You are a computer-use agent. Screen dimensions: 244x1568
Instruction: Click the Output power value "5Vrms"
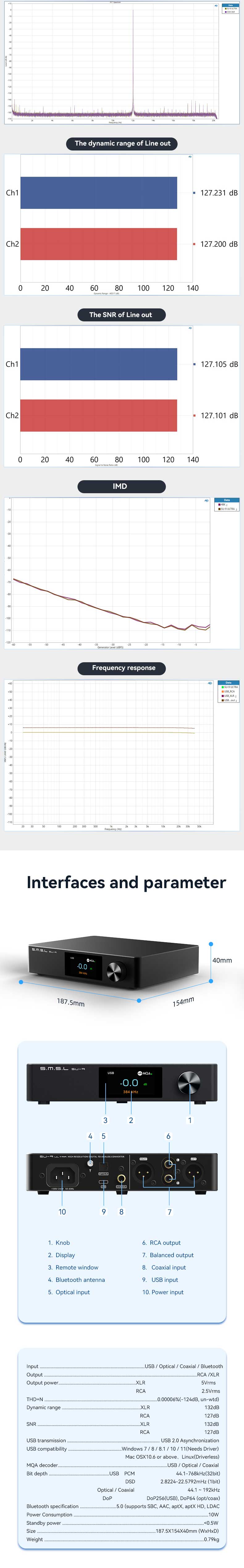209,1383
